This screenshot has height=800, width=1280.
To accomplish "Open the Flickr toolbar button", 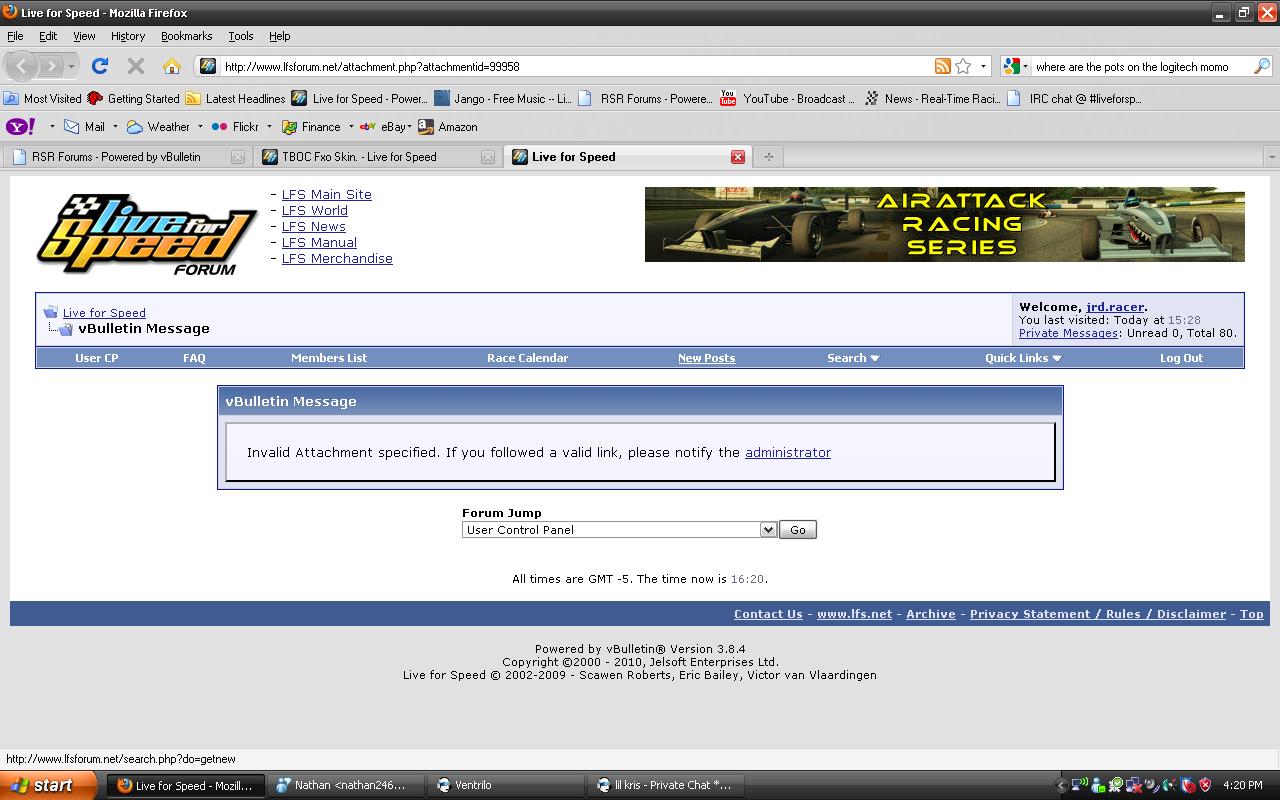I will pyautogui.click(x=235, y=127).
